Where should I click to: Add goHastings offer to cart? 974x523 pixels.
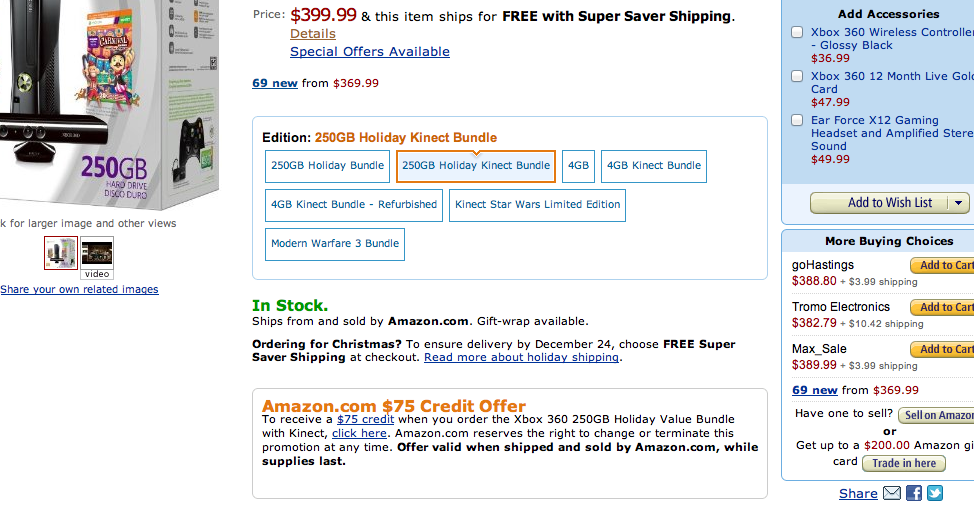(943, 266)
